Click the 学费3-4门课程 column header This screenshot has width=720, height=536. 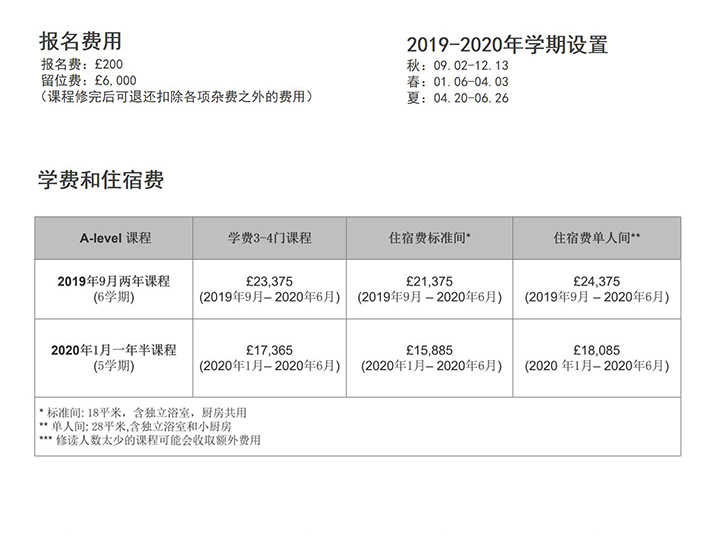269,238
